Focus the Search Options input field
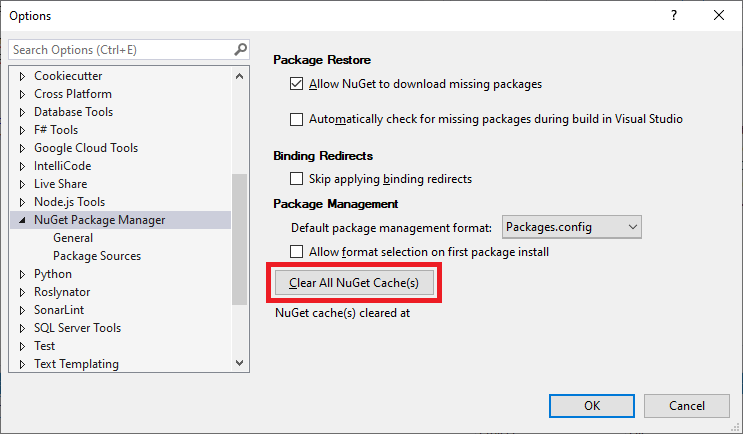The height and width of the screenshot is (434, 743). point(122,50)
